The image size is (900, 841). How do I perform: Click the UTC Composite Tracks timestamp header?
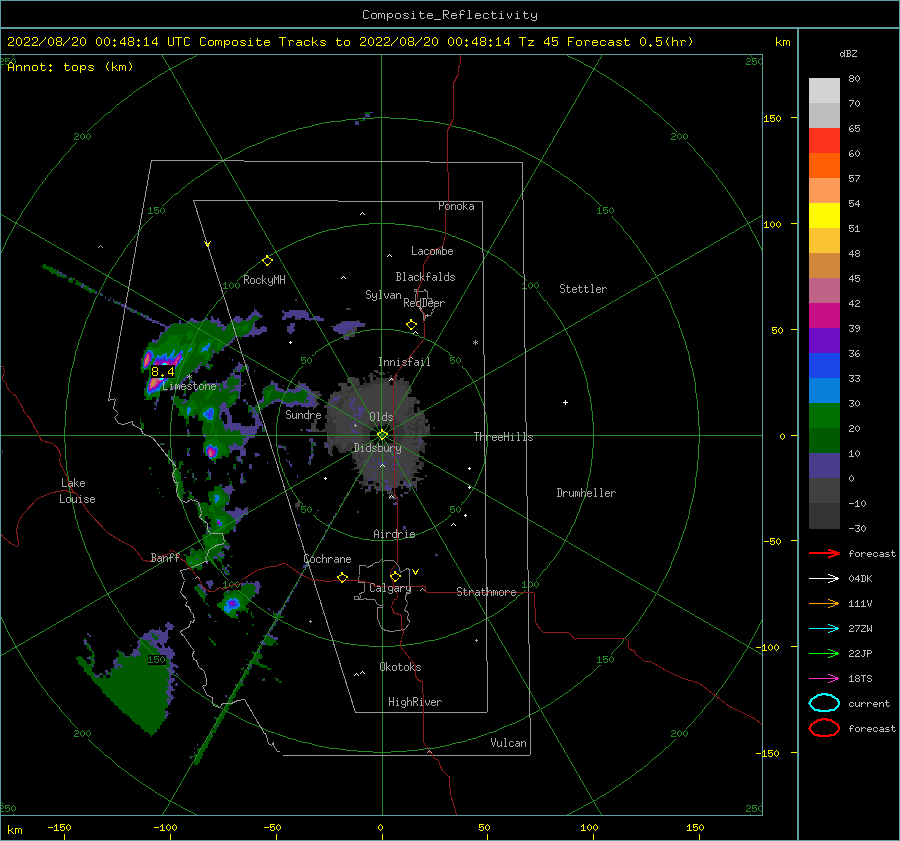pyautogui.click(x=350, y=42)
